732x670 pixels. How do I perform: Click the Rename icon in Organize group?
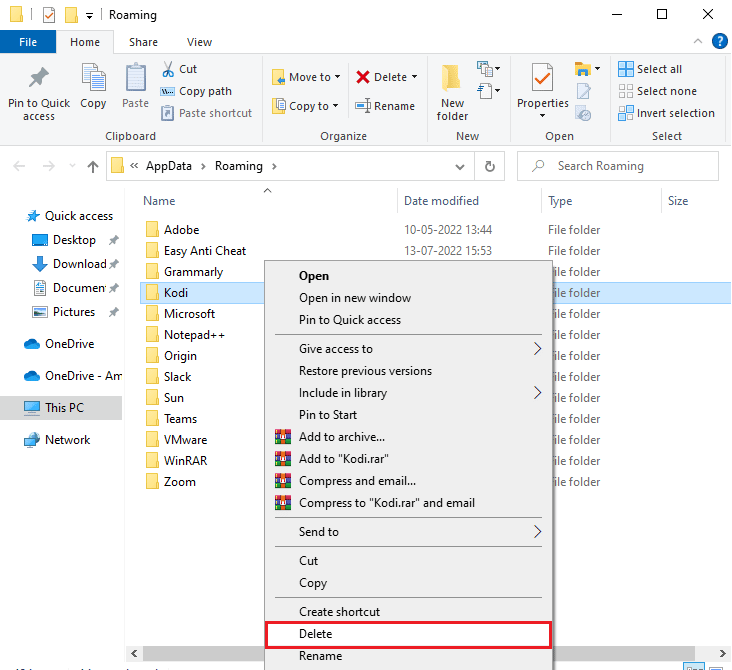click(363, 106)
